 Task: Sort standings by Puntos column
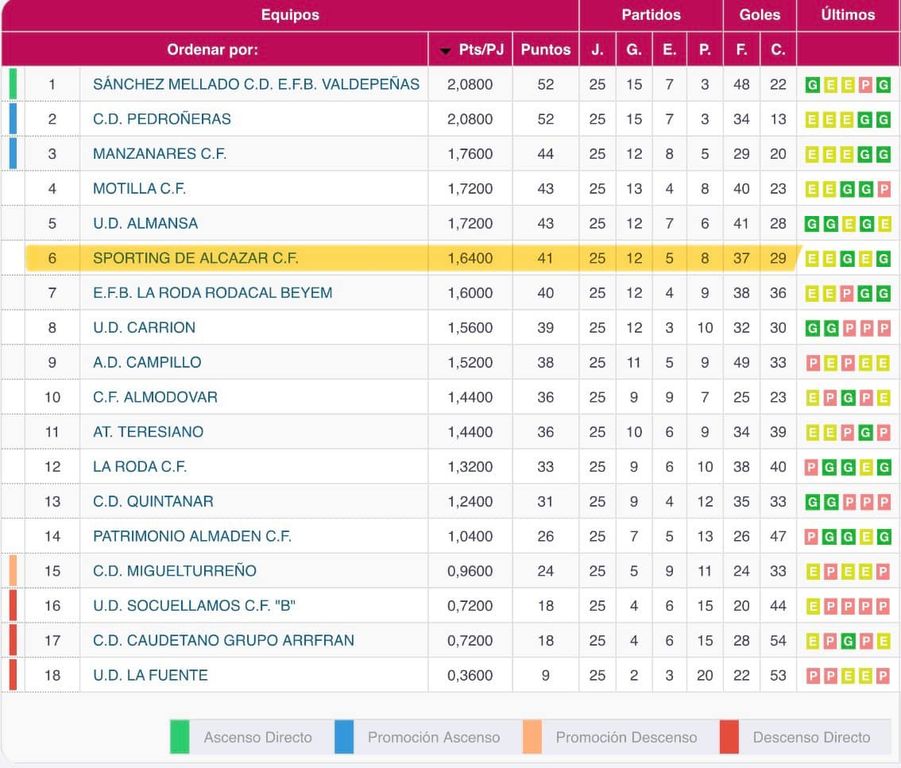point(545,49)
